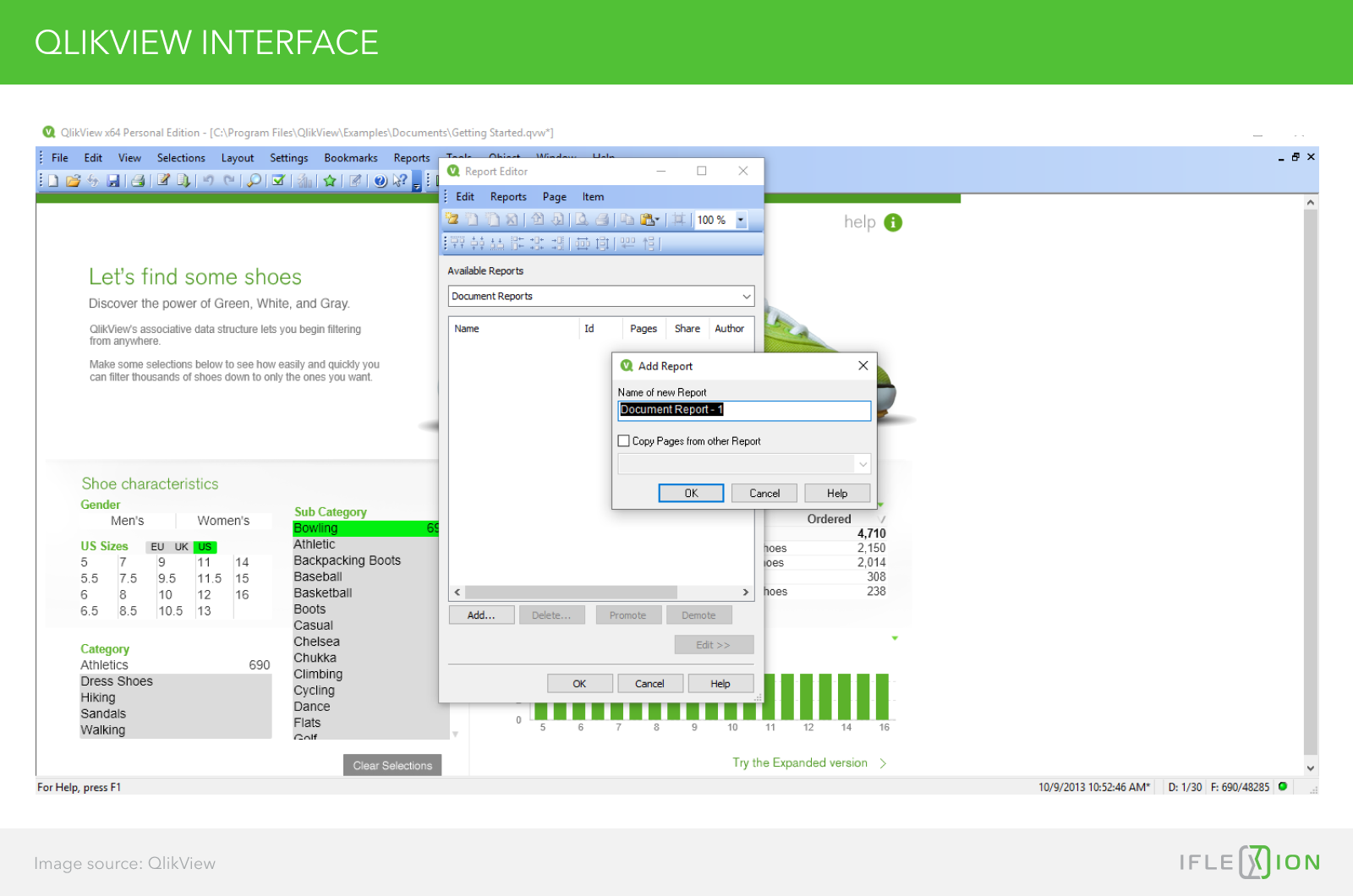Open the Bookmarks menu
Image resolution: width=1353 pixels, height=896 pixels.
tap(351, 158)
